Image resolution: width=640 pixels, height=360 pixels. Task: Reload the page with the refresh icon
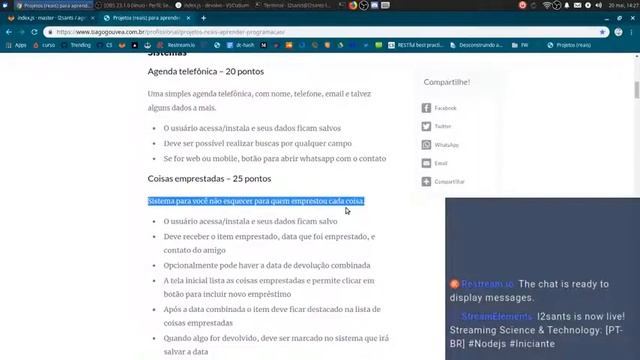point(34,32)
